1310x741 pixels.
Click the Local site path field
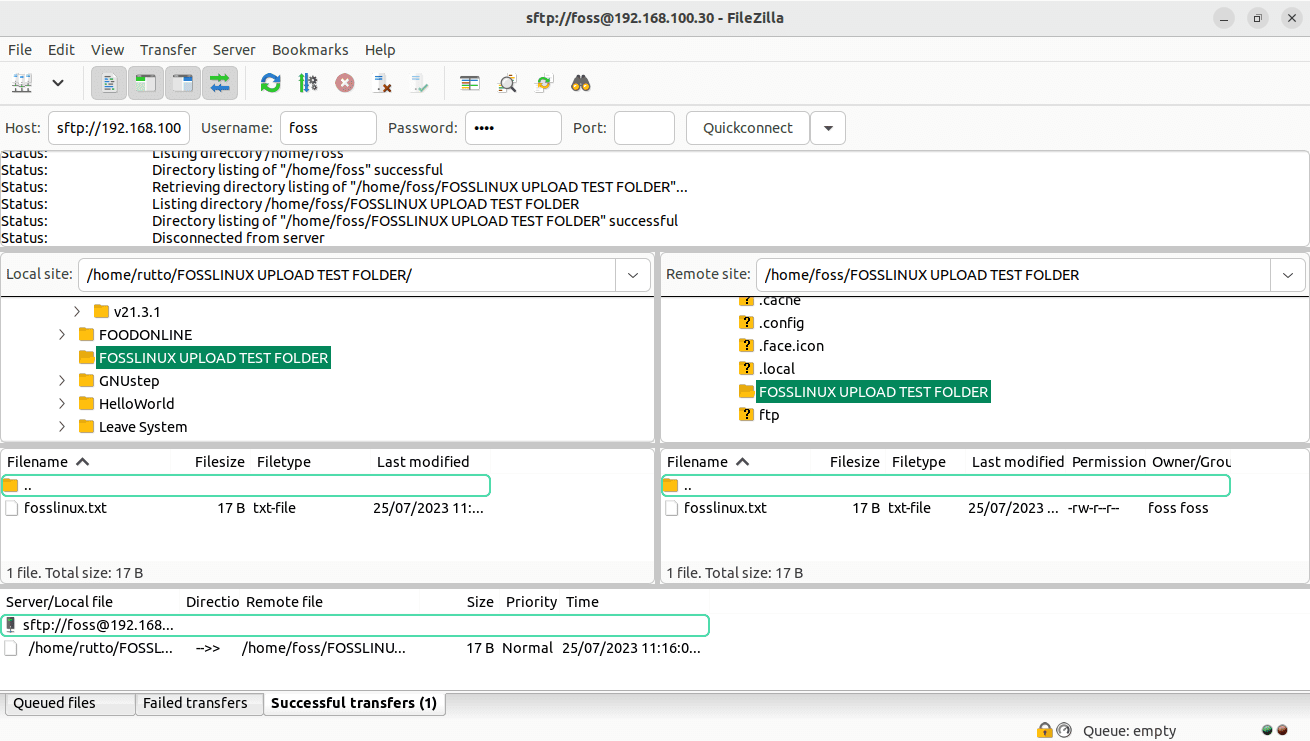347,275
